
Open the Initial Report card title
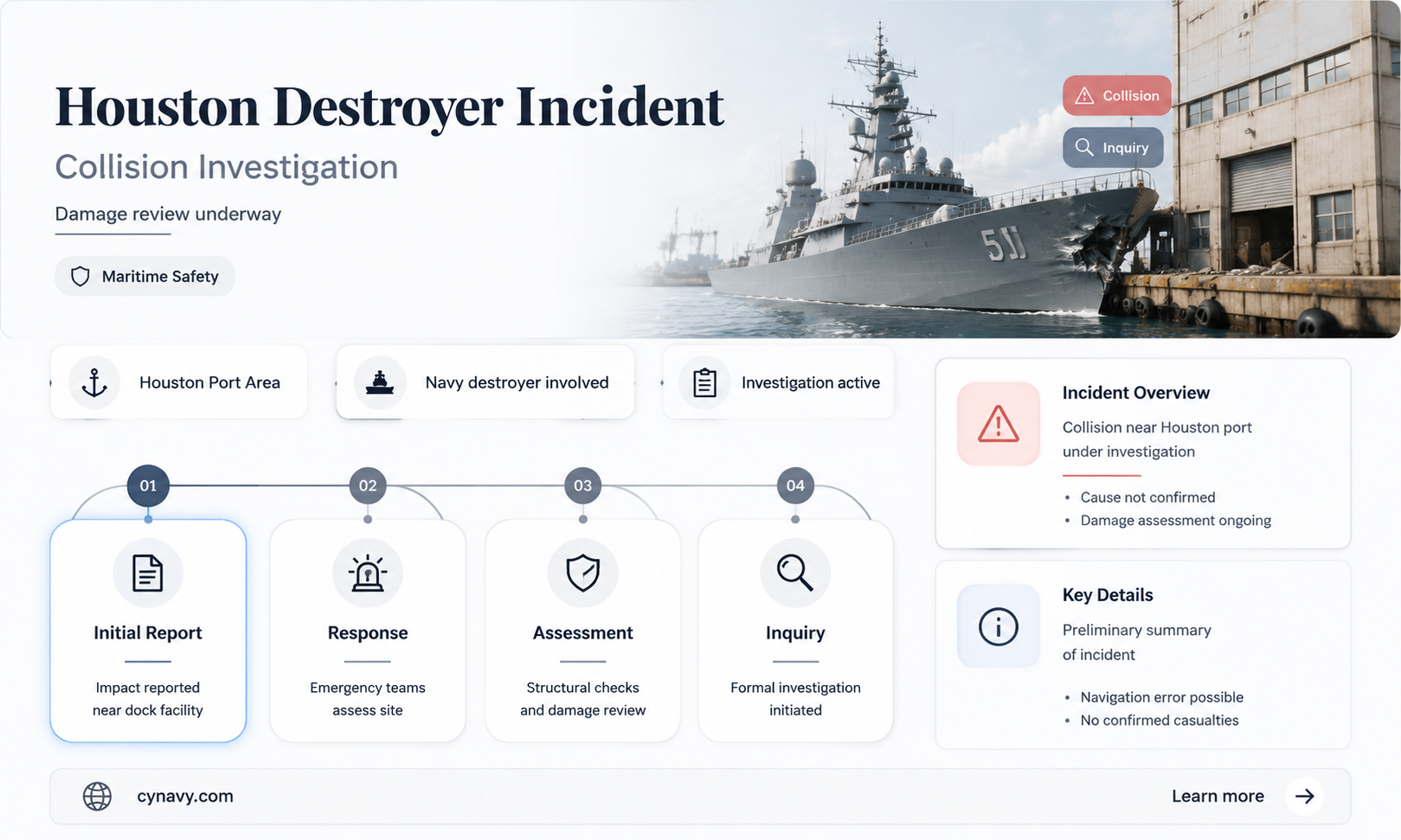[x=148, y=633]
